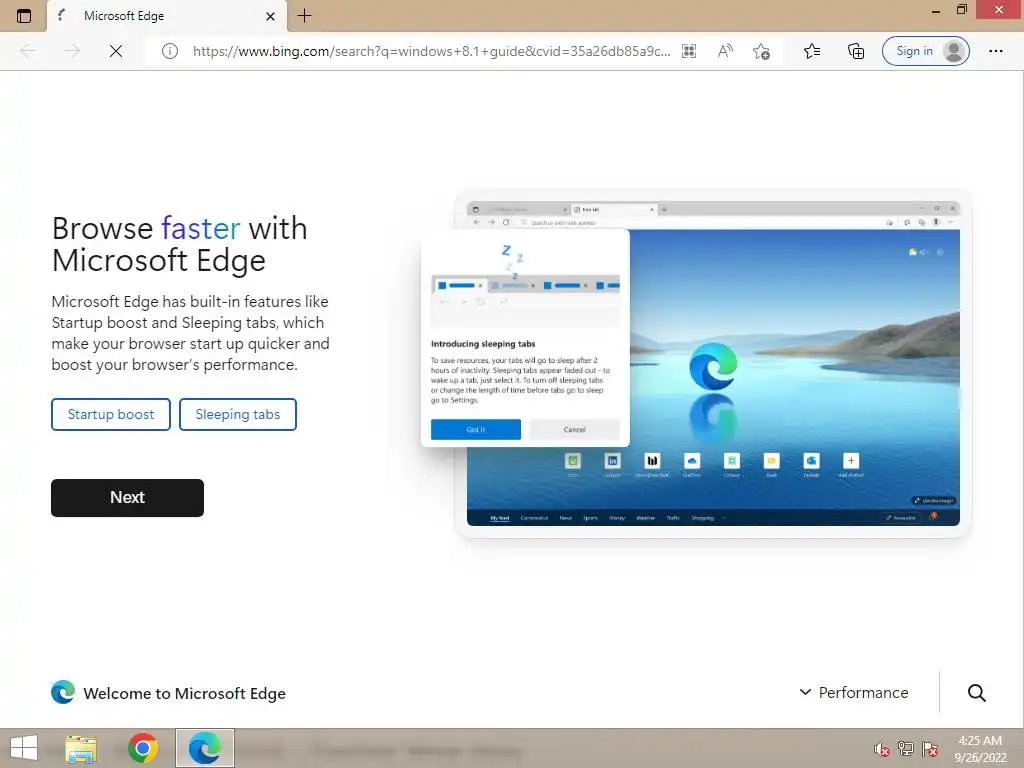The width and height of the screenshot is (1024, 768).
Task: Continue with the Next button
Action: 127,498
